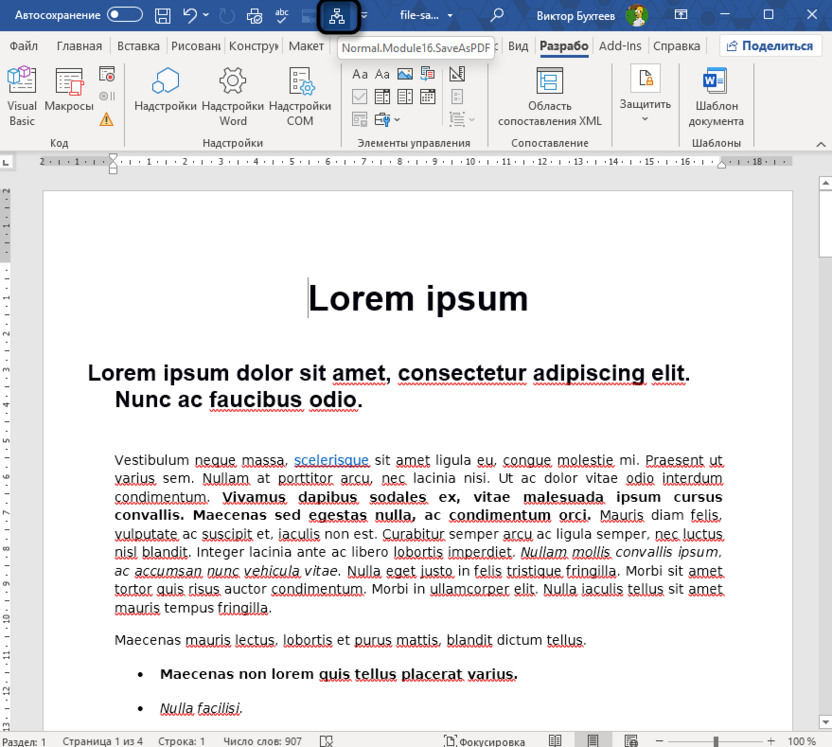This screenshot has height=747, width=832.
Task: Click the Поделиться button
Action: pos(770,46)
